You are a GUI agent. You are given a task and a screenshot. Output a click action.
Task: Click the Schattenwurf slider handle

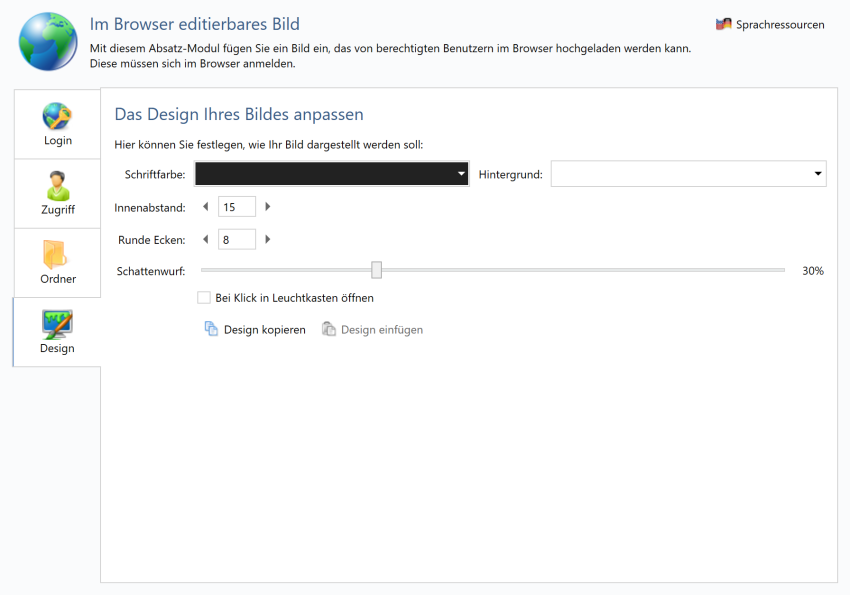(377, 270)
